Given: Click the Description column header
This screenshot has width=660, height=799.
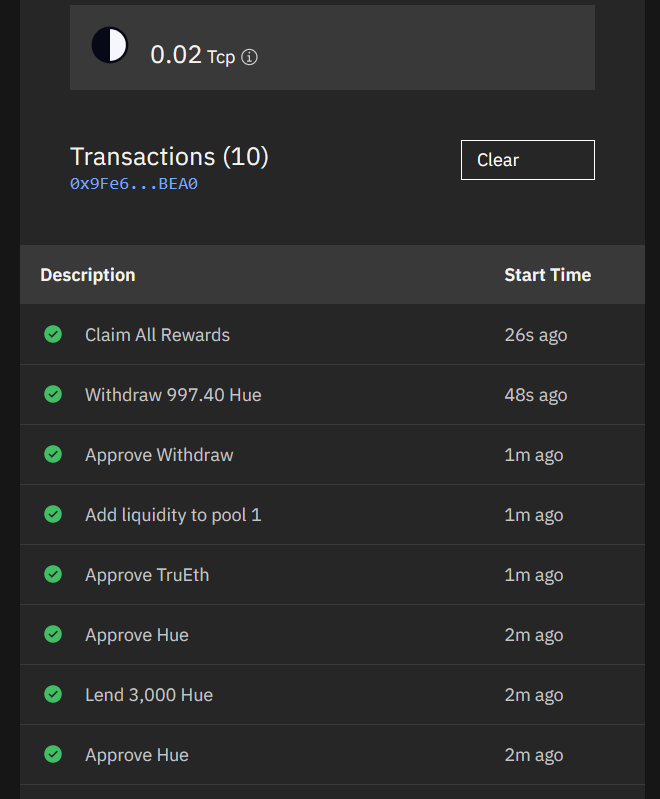Looking at the screenshot, I should (x=88, y=275).
